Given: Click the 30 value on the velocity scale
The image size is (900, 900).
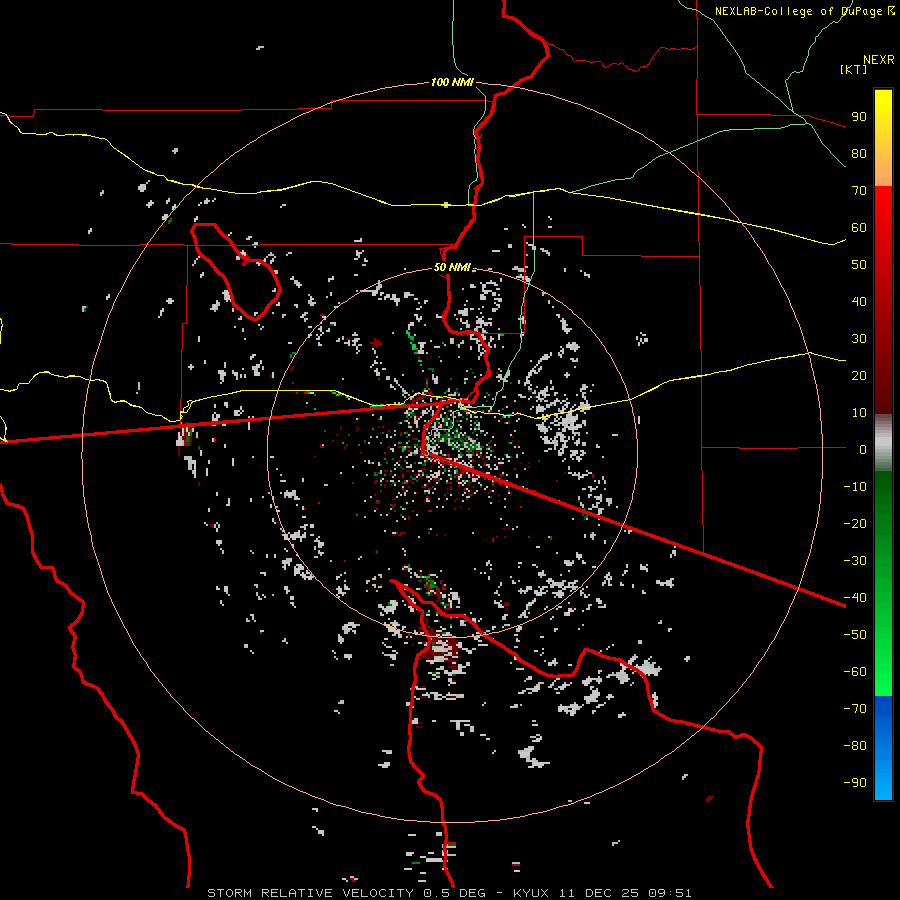Looking at the screenshot, I should click(x=859, y=339).
